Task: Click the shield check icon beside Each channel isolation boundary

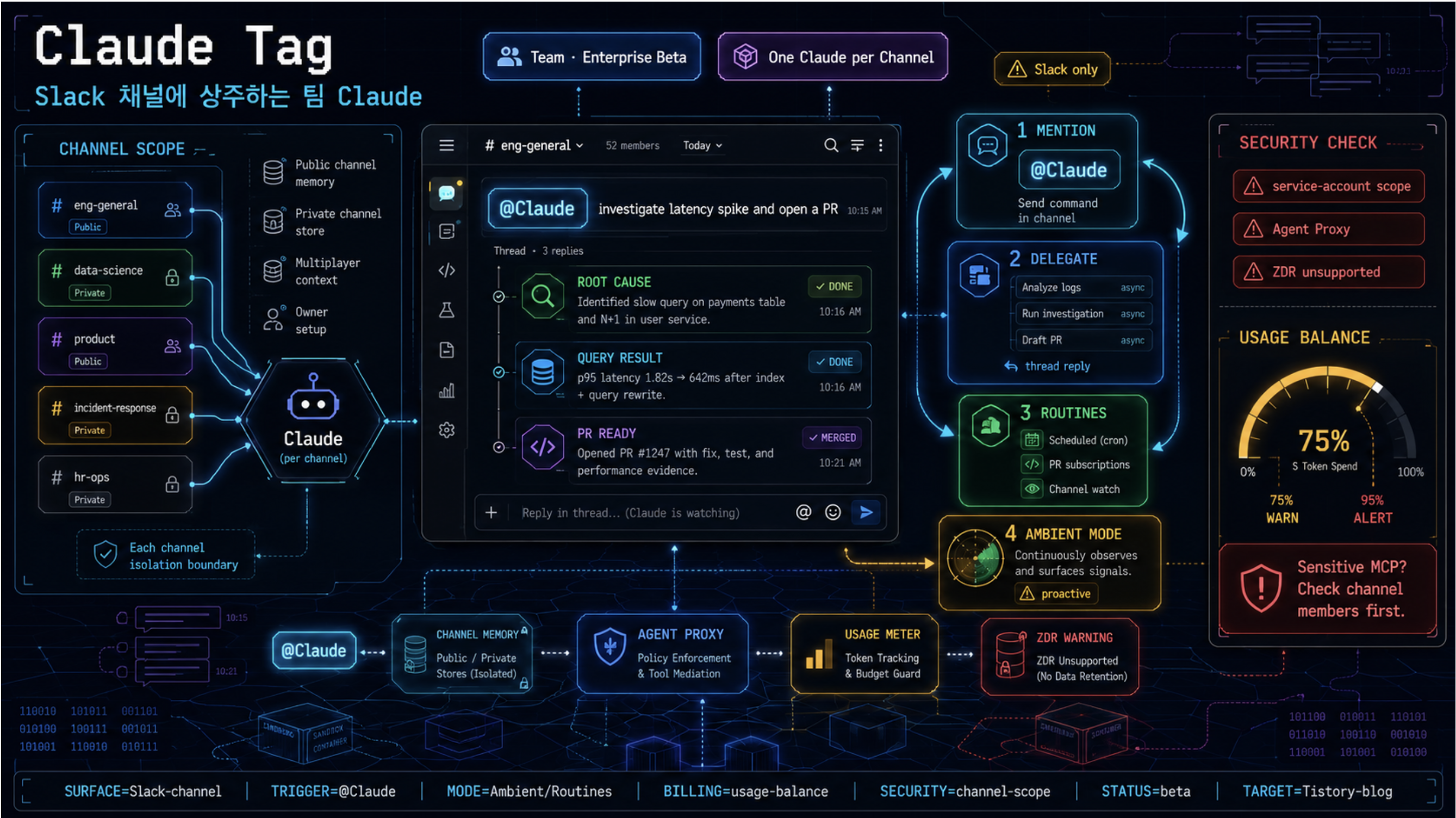Action: pos(105,555)
